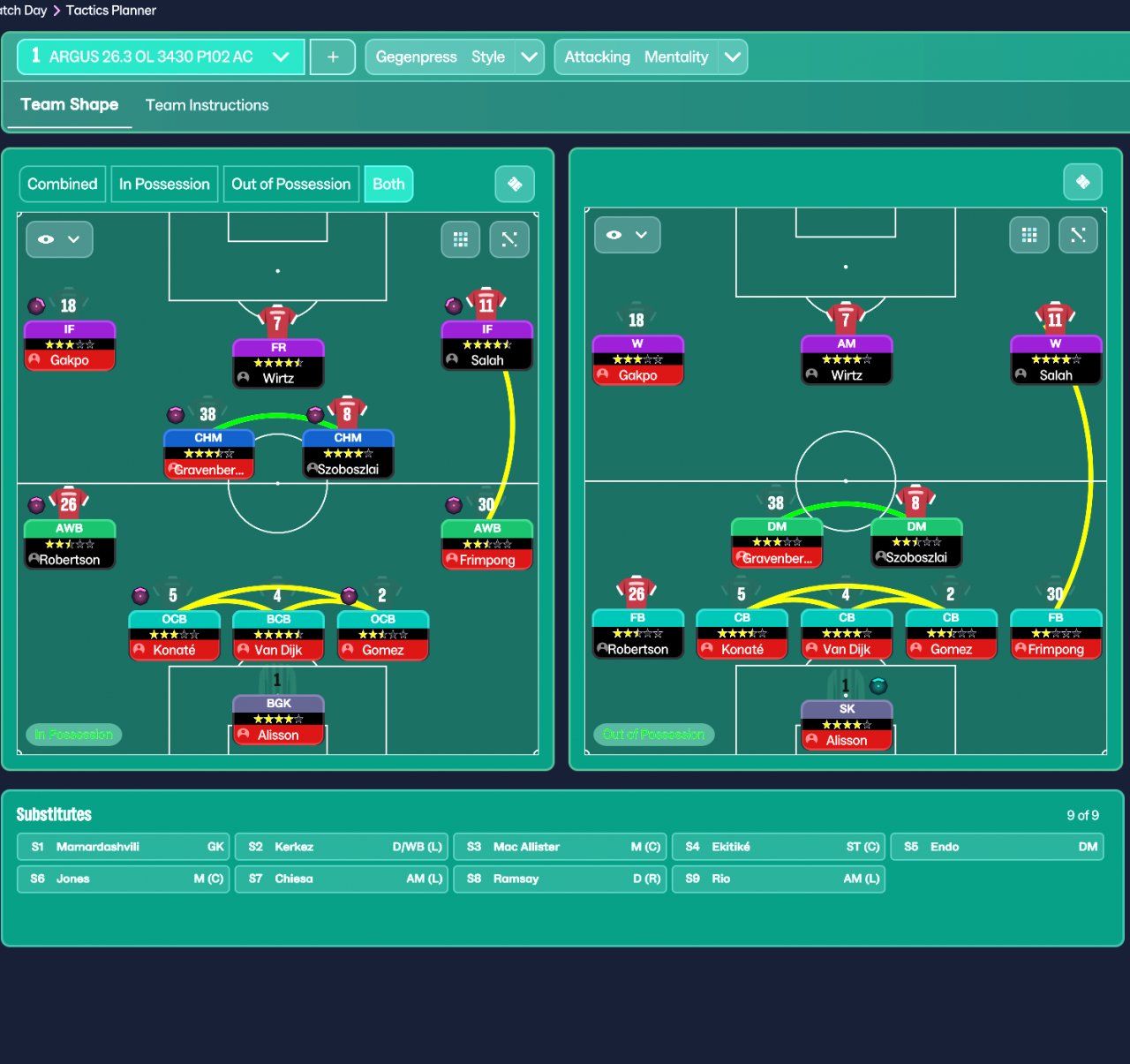The width and height of the screenshot is (1130, 1064).
Task: Open the eye visibility dropdown on the In Possession pitch
Action: coord(59,239)
